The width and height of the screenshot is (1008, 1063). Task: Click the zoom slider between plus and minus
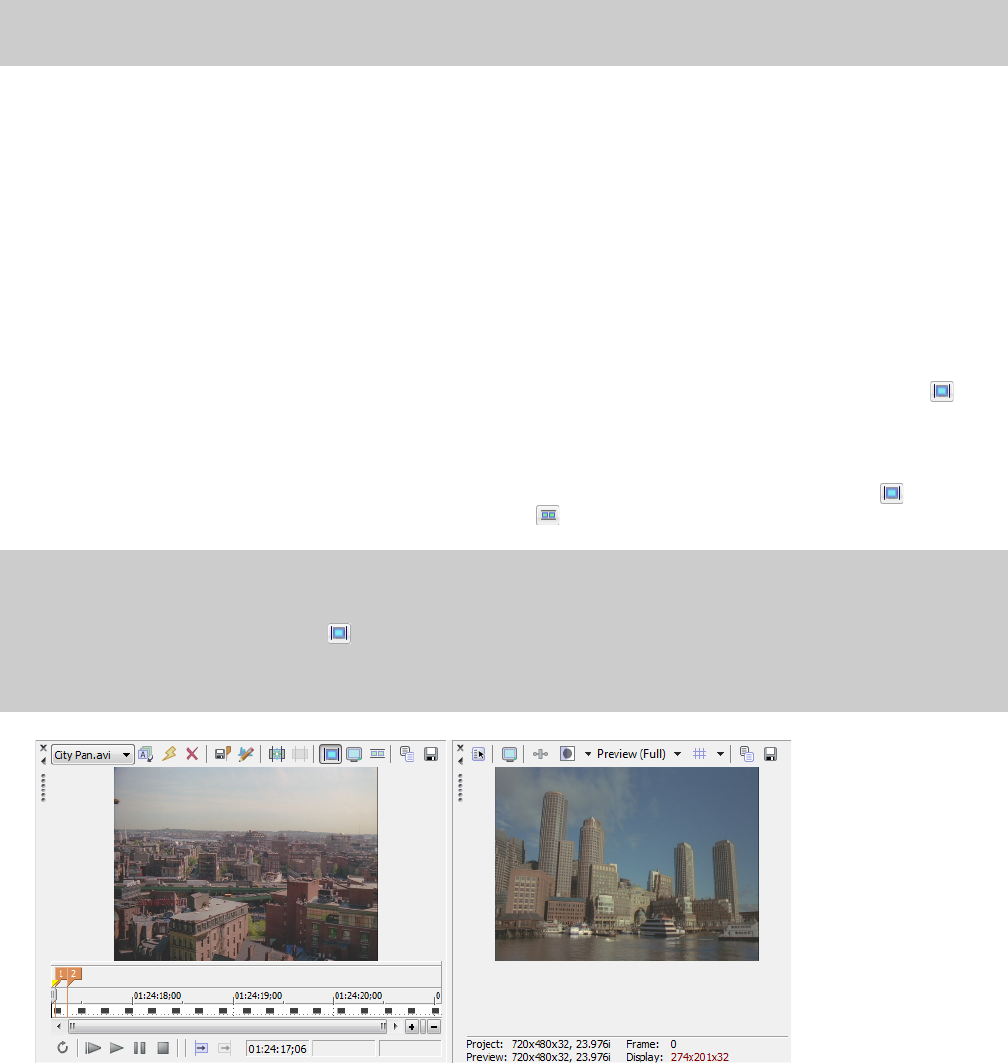(x=423, y=1026)
